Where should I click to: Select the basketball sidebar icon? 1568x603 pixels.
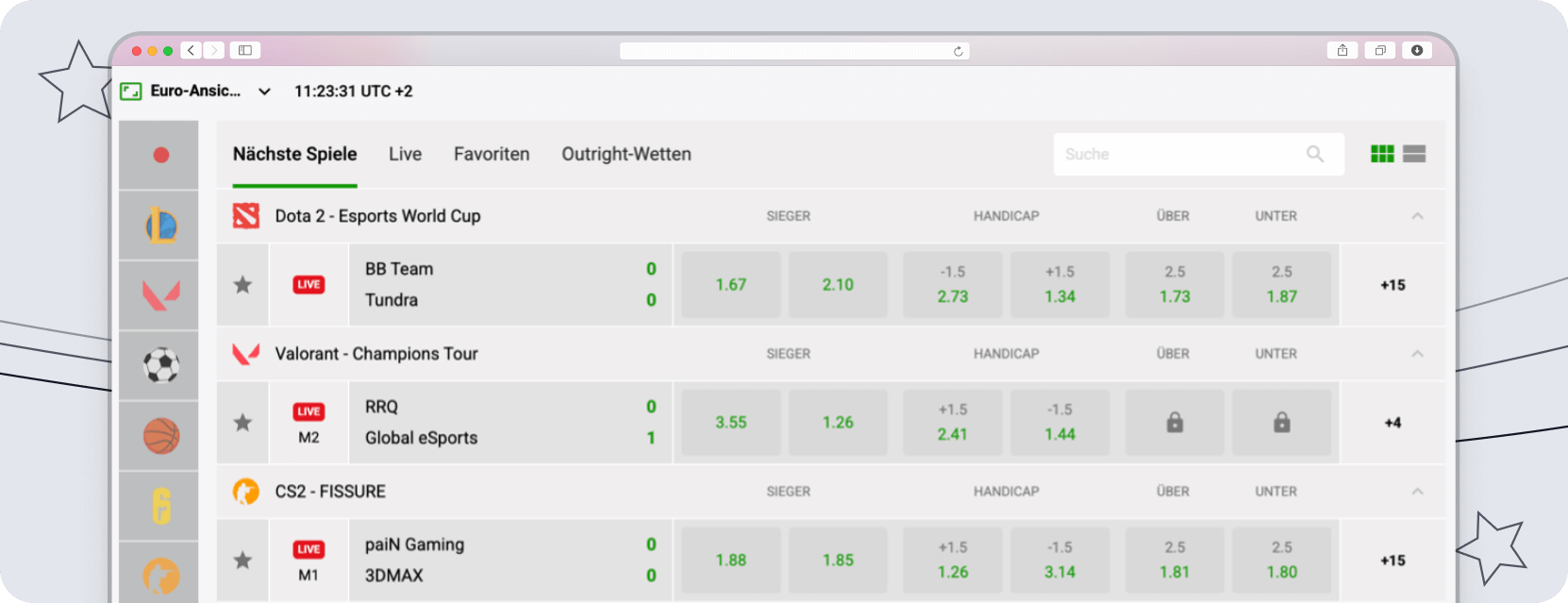click(160, 436)
